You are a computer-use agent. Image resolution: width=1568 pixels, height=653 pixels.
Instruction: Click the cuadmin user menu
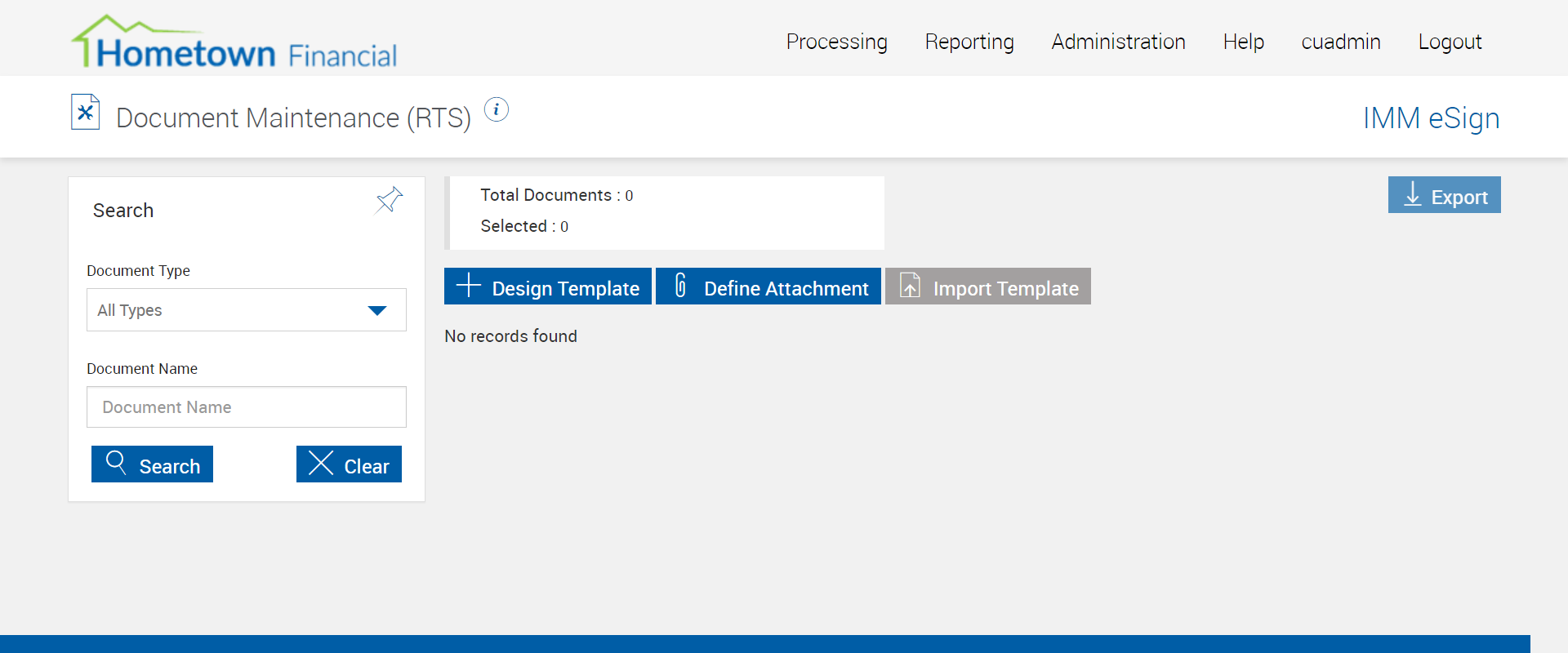point(1340,42)
